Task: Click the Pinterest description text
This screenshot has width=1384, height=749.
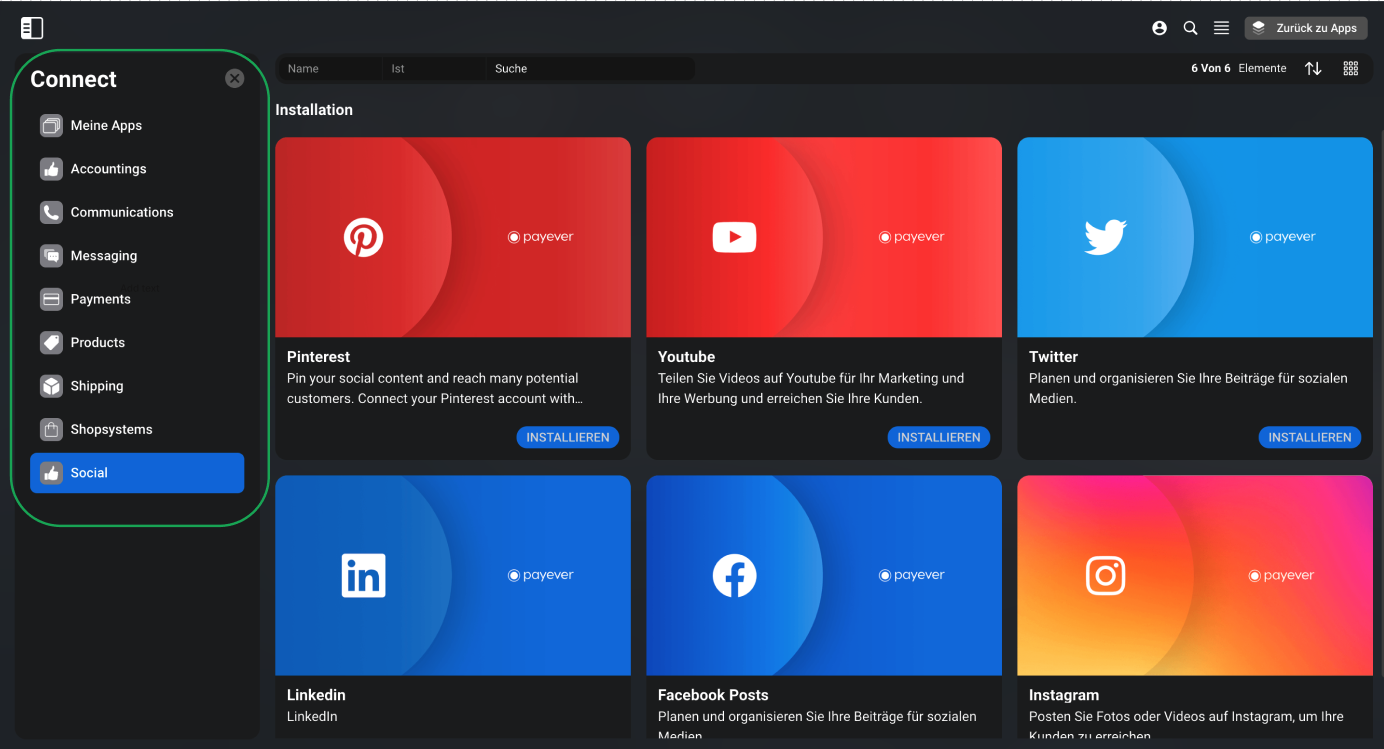Action: click(435, 388)
